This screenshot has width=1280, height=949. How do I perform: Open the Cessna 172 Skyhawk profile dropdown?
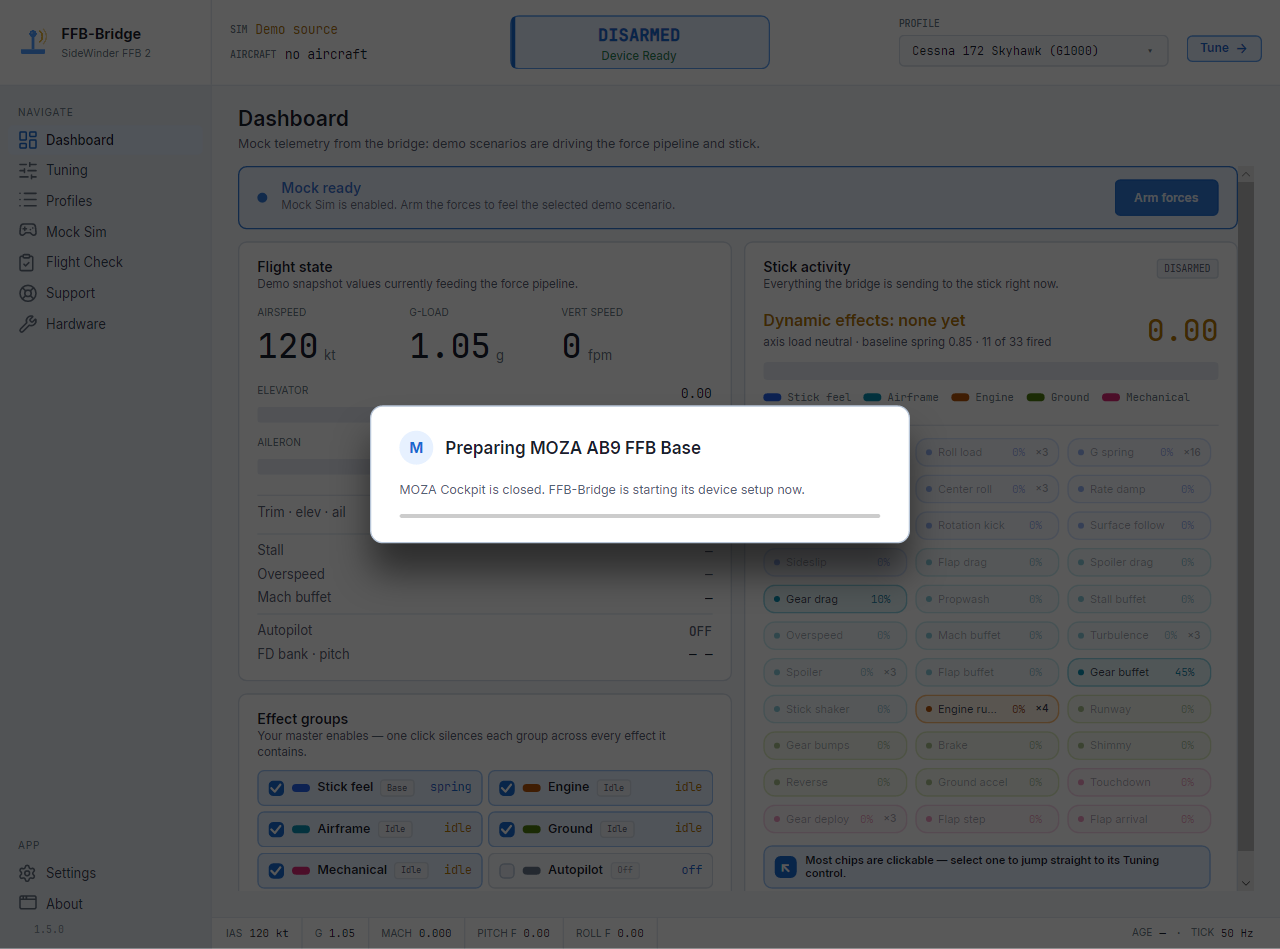pos(1033,51)
